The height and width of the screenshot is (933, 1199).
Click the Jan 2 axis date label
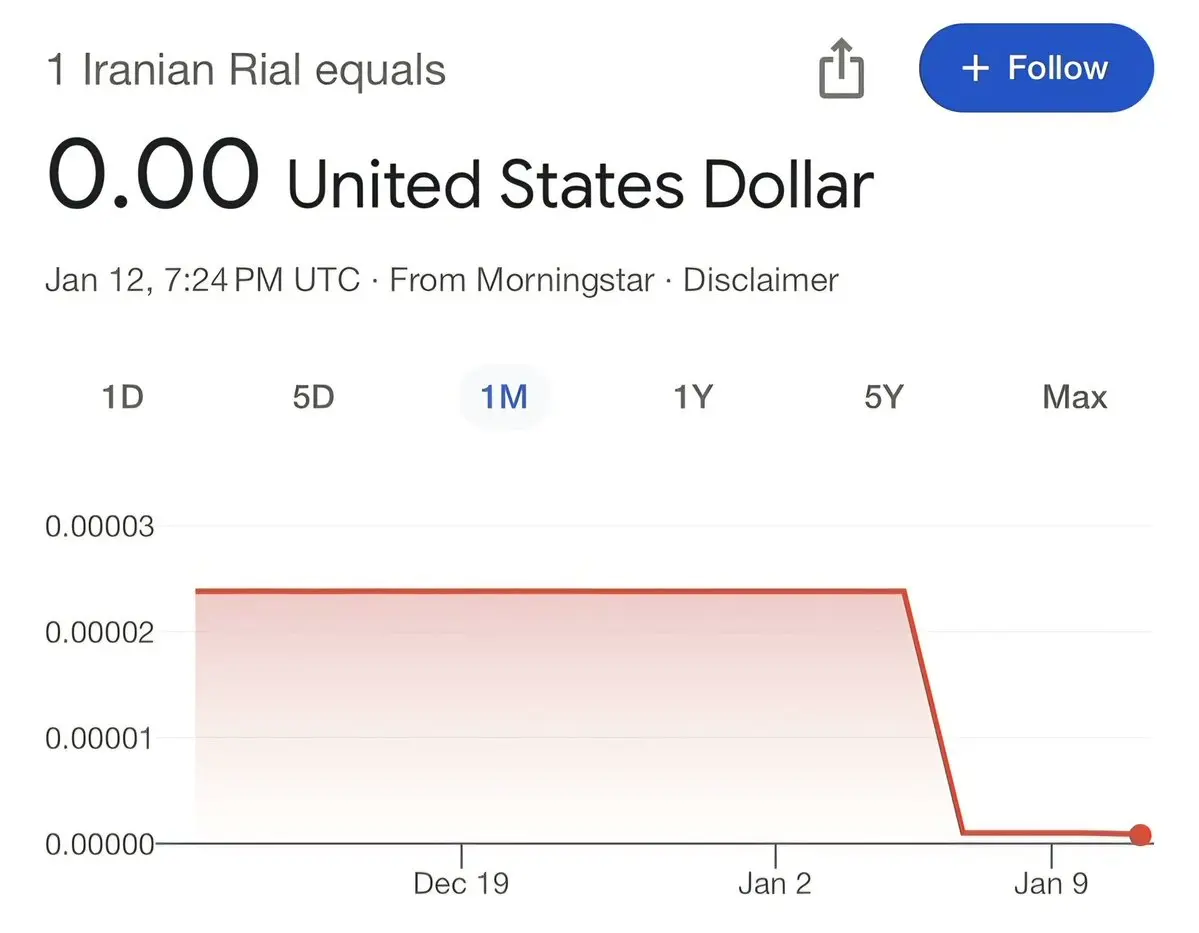click(775, 884)
